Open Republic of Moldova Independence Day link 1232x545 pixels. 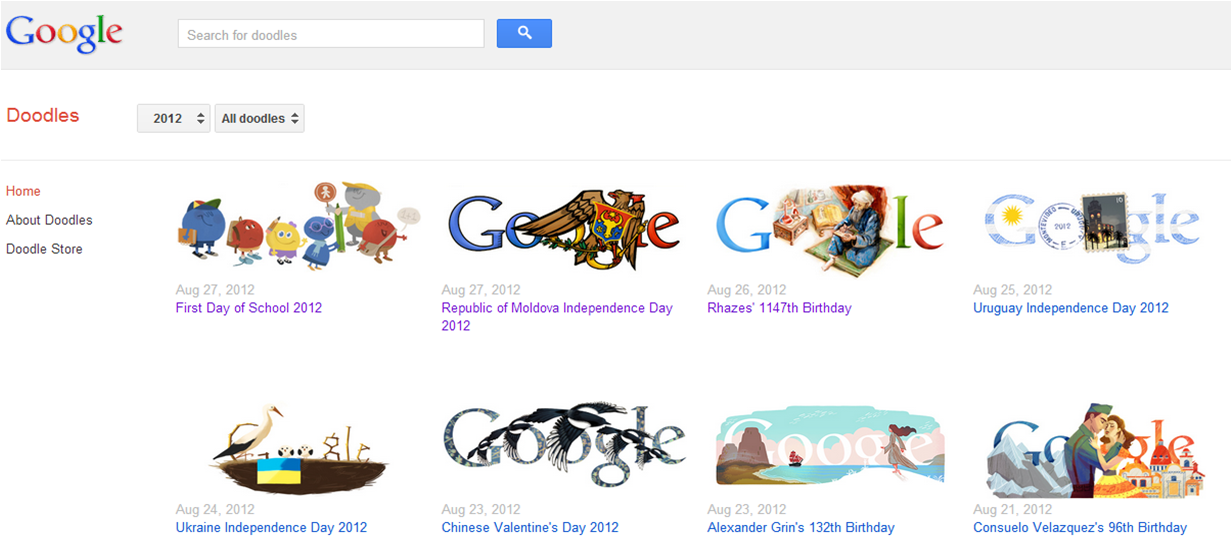coord(557,317)
